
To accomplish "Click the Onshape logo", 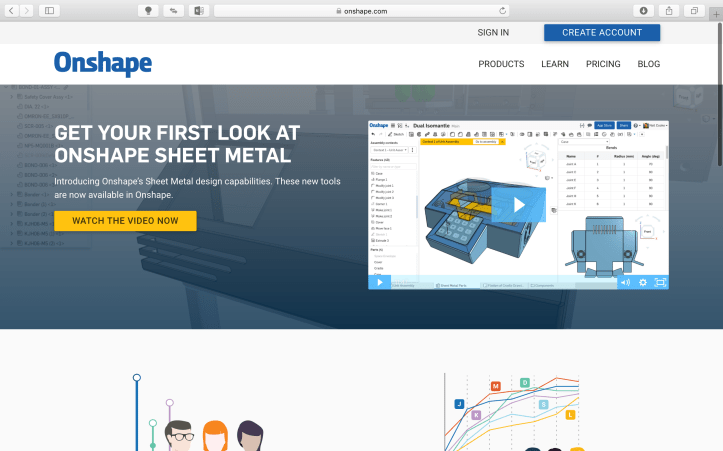I will pos(103,63).
